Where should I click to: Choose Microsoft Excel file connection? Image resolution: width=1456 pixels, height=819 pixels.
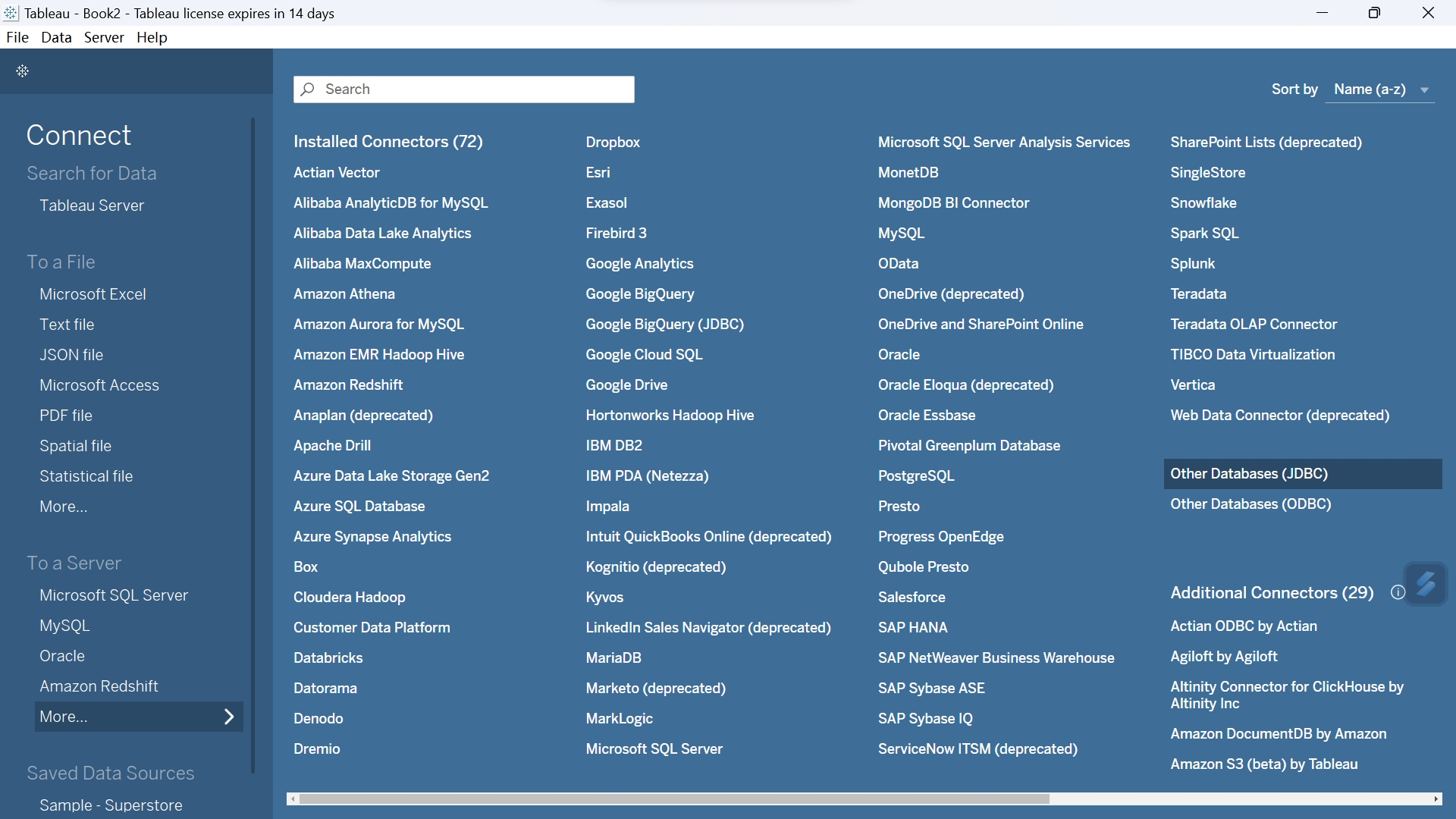[x=93, y=294]
